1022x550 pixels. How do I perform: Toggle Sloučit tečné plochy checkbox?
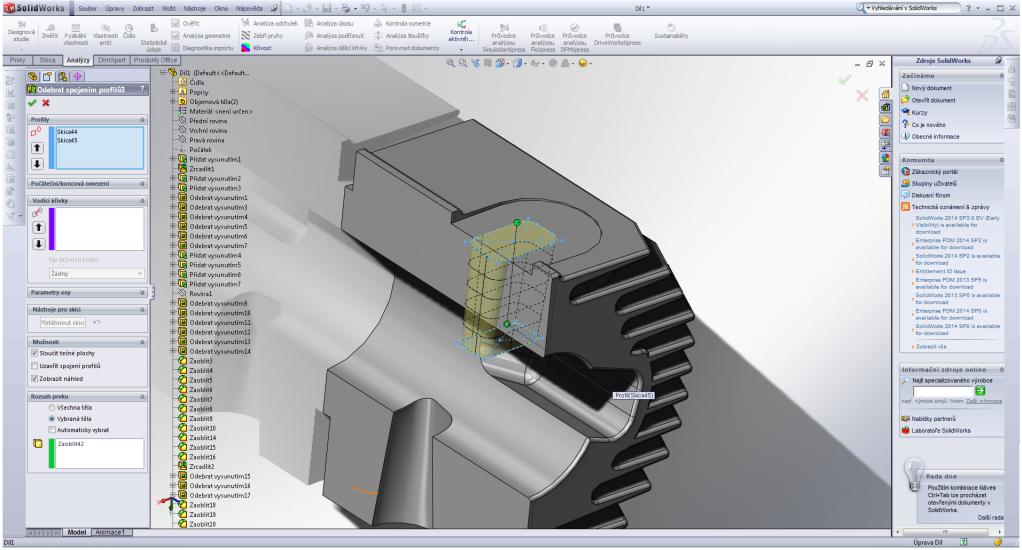pos(35,353)
